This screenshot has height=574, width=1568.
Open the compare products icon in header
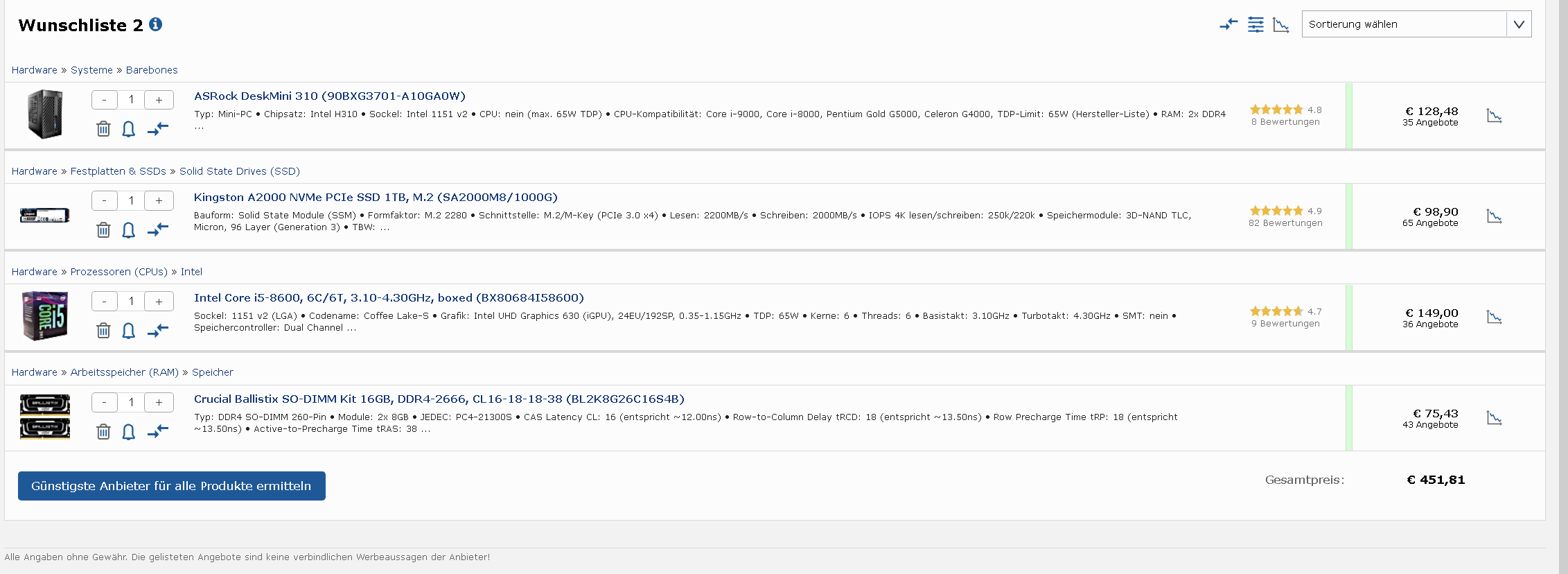[x=1228, y=25]
